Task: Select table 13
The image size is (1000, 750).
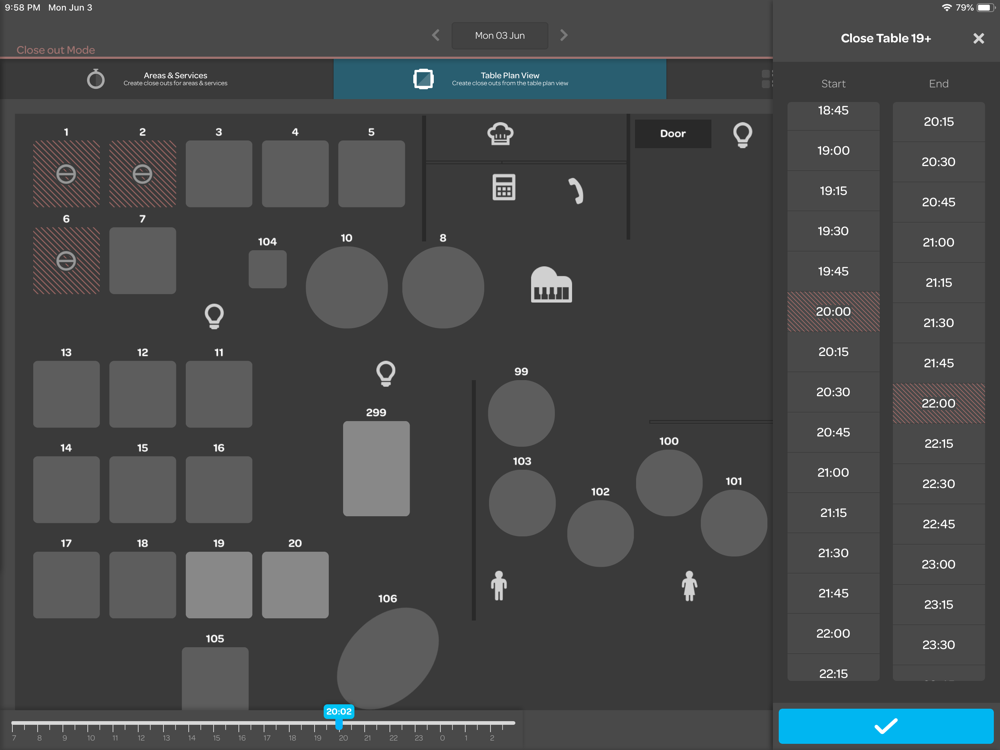Action: 66,394
